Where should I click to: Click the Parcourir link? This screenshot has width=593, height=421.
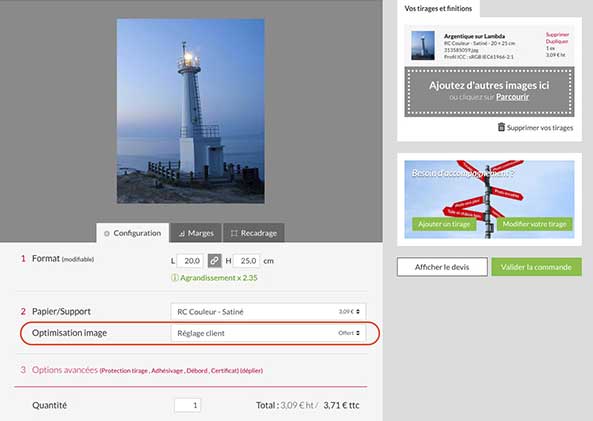[x=512, y=97]
